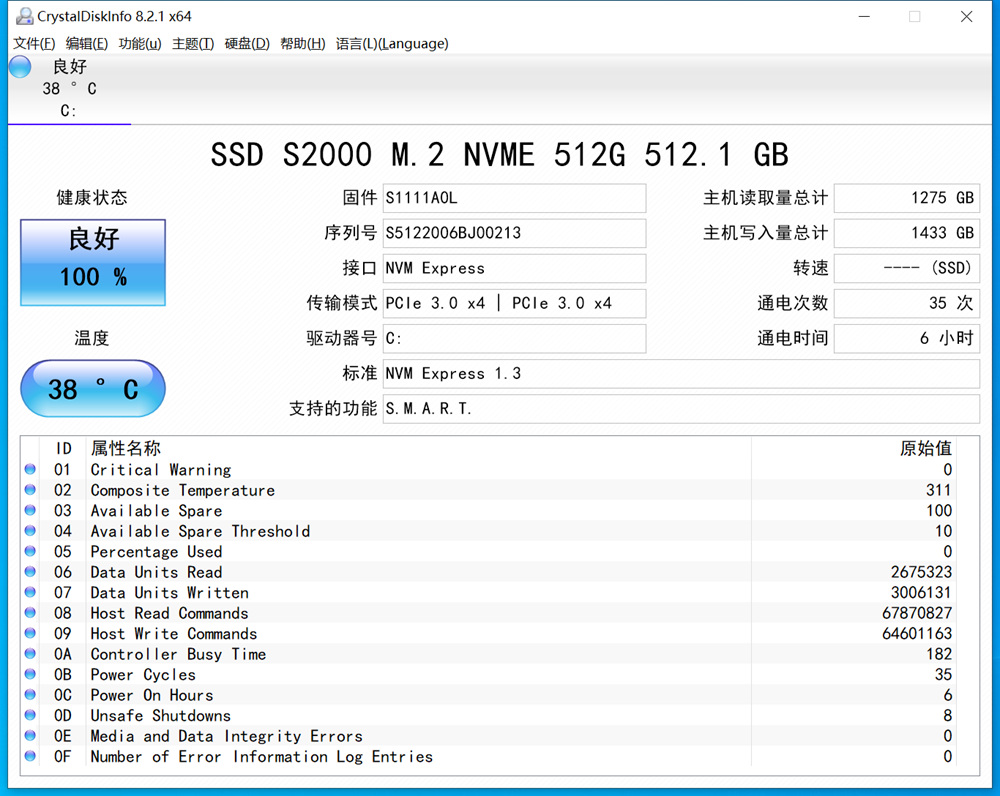Click the CrystalDiskInfo app icon in title bar
Screen dimensions: 1000x796
24,16
